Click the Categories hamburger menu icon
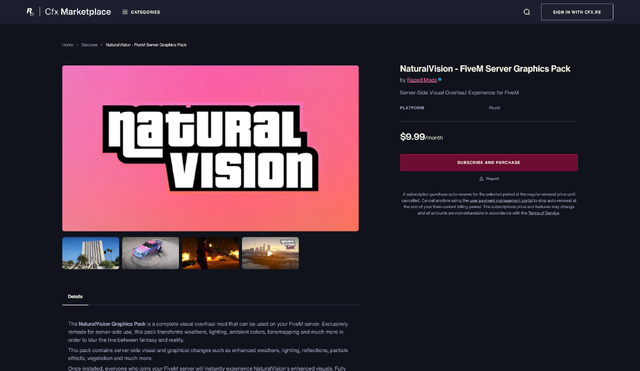The image size is (640, 371). tap(125, 12)
